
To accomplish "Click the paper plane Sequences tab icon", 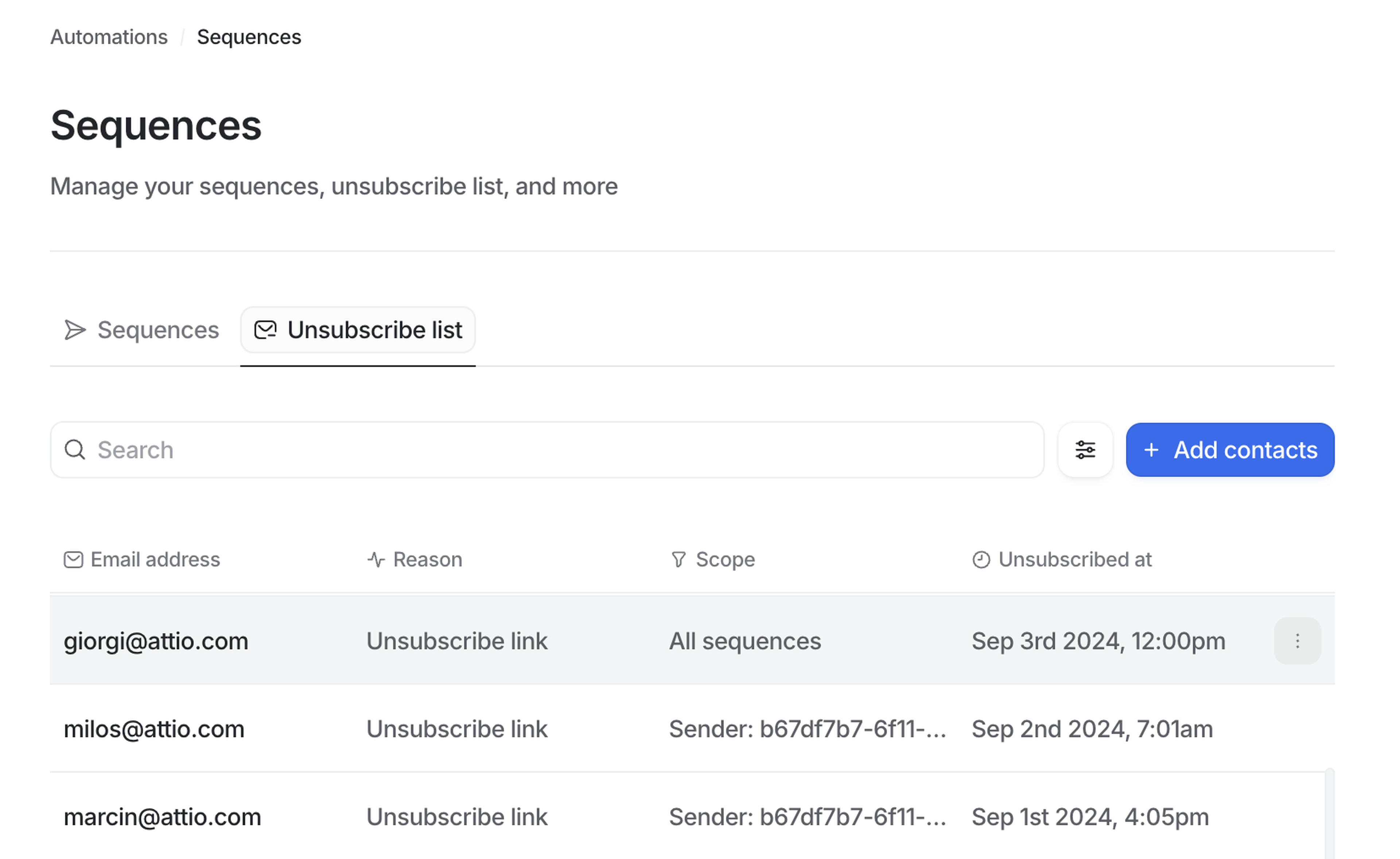I will tap(75, 330).
